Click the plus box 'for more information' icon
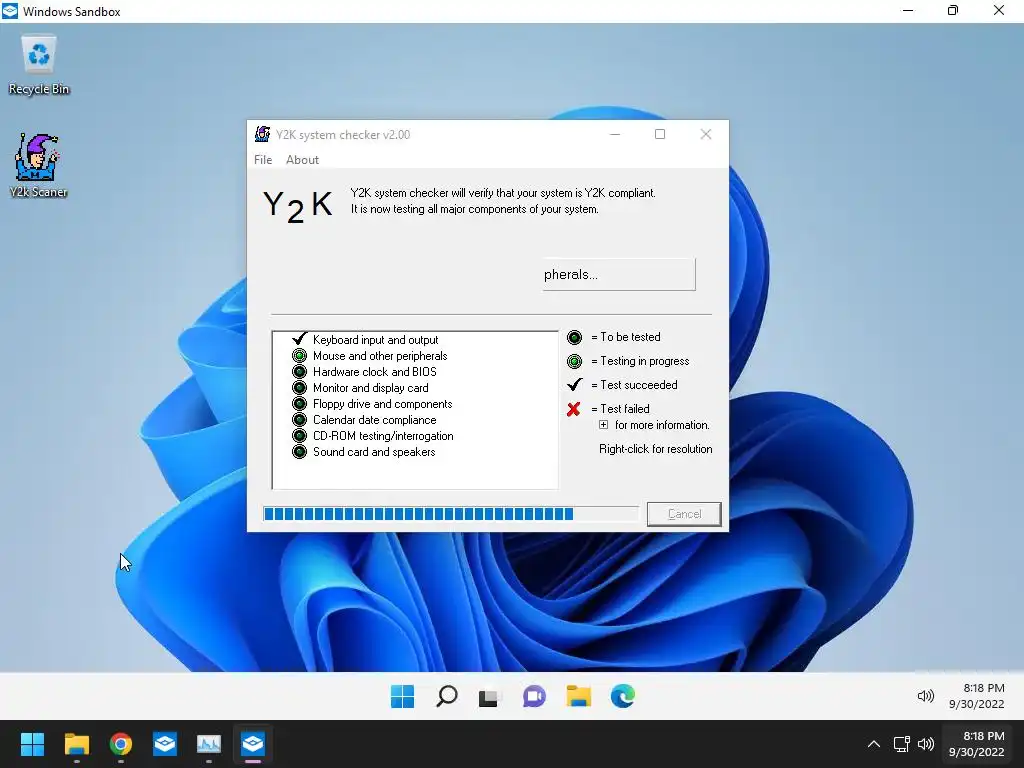Screen dimensions: 1024x768 [x=603, y=424]
